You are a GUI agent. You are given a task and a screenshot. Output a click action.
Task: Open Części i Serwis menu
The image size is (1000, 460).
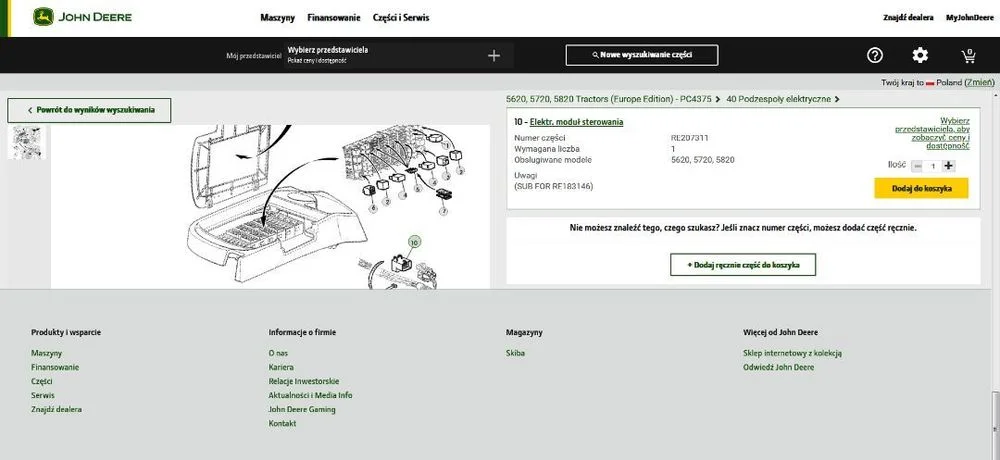(401, 18)
